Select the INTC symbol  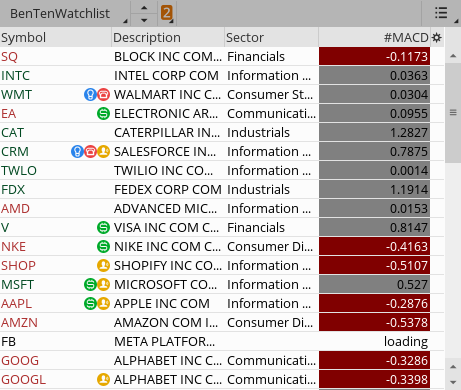(x=15, y=76)
